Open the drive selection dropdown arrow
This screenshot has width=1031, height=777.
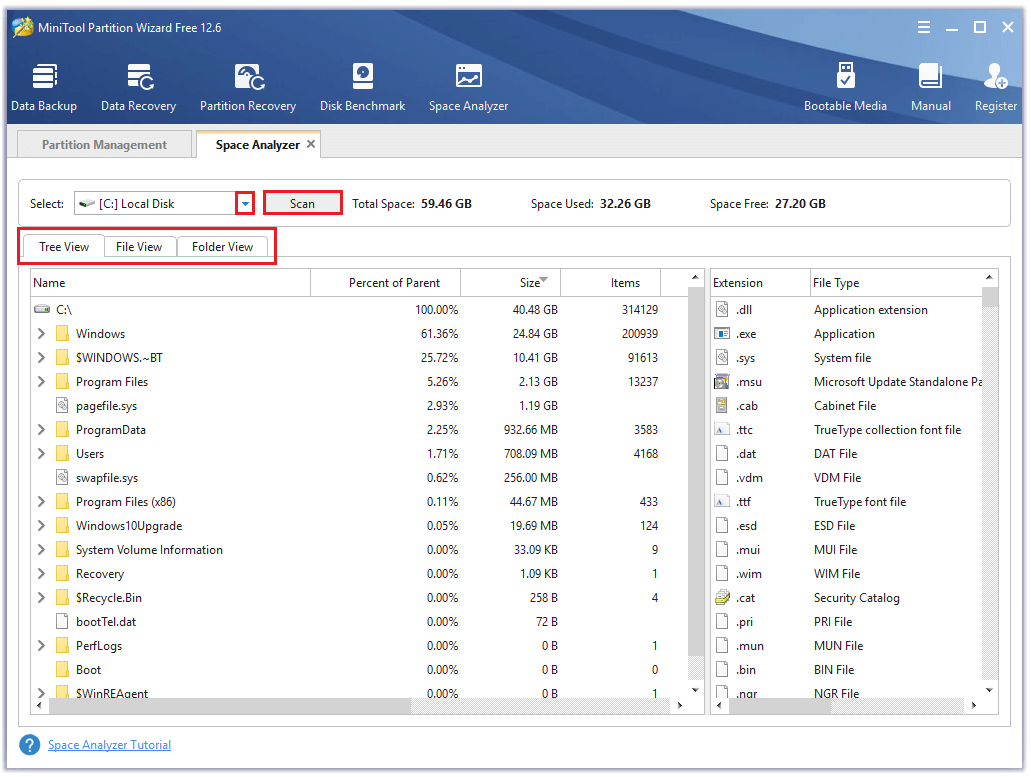click(245, 204)
